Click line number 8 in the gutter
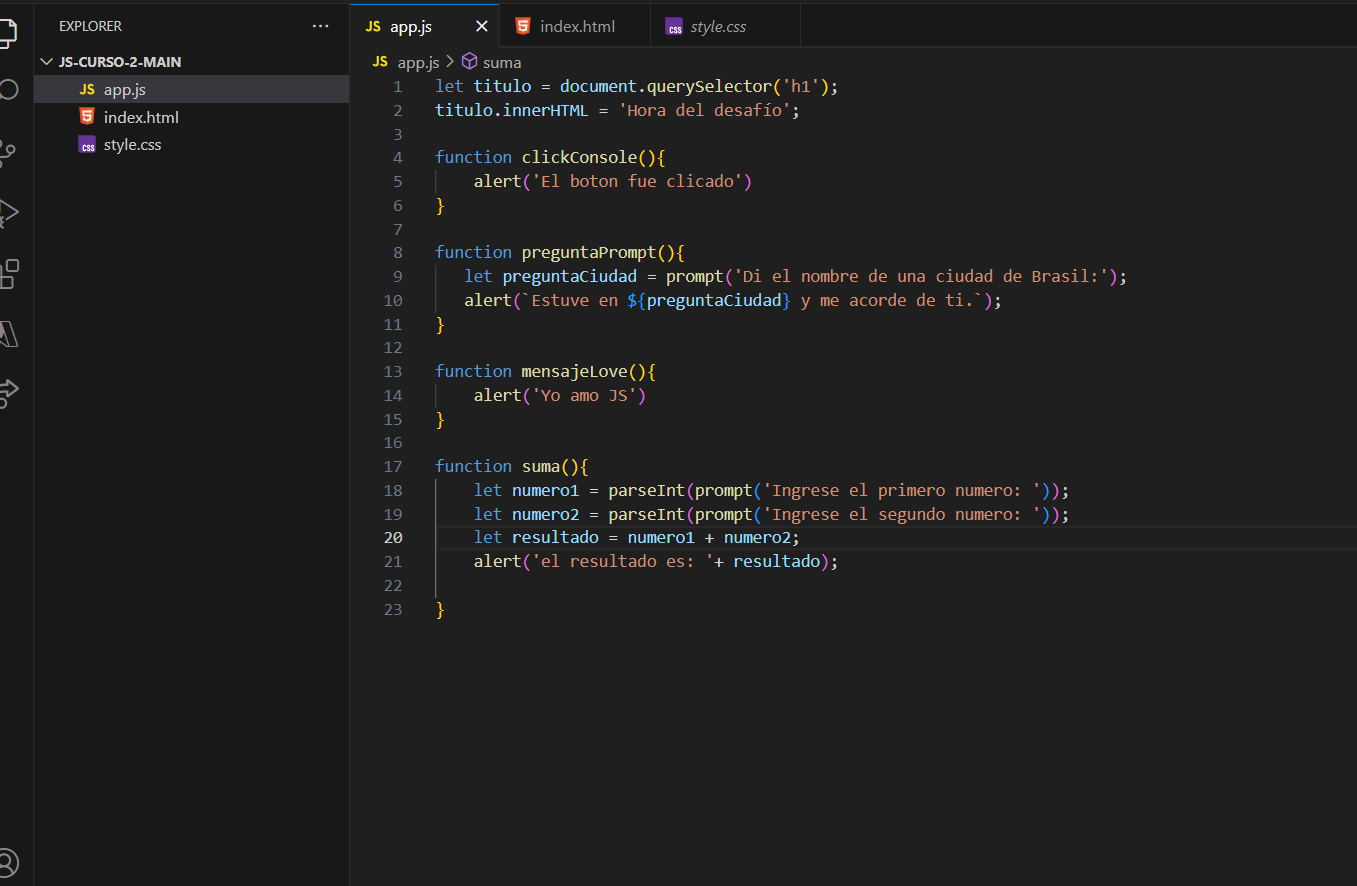The image size is (1357, 886). (398, 252)
